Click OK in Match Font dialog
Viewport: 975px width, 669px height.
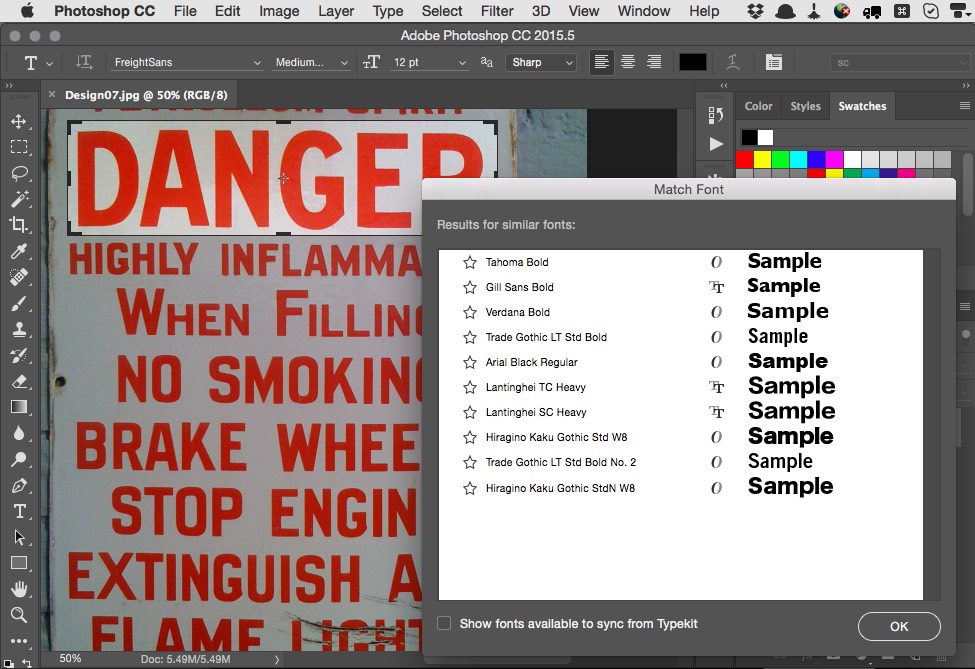tap(898, 626)
